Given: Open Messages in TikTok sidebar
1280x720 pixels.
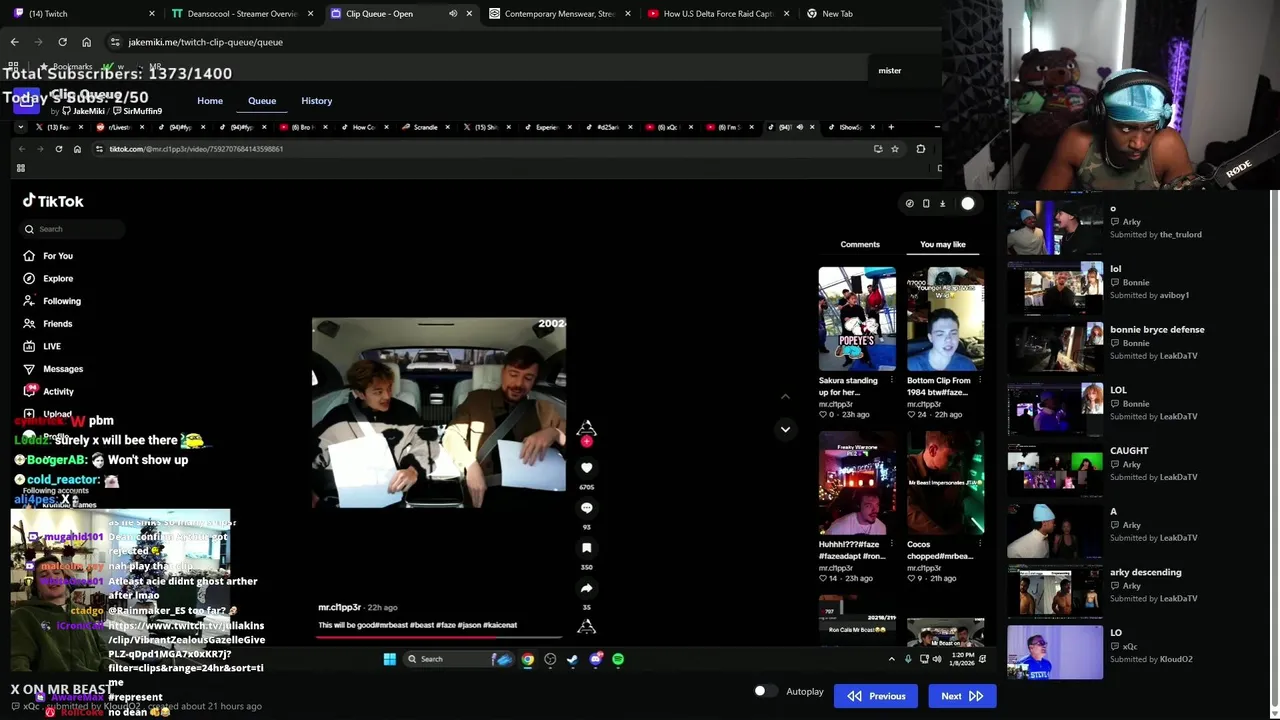Looking at the screenshot, I should [x=54, y=369].
